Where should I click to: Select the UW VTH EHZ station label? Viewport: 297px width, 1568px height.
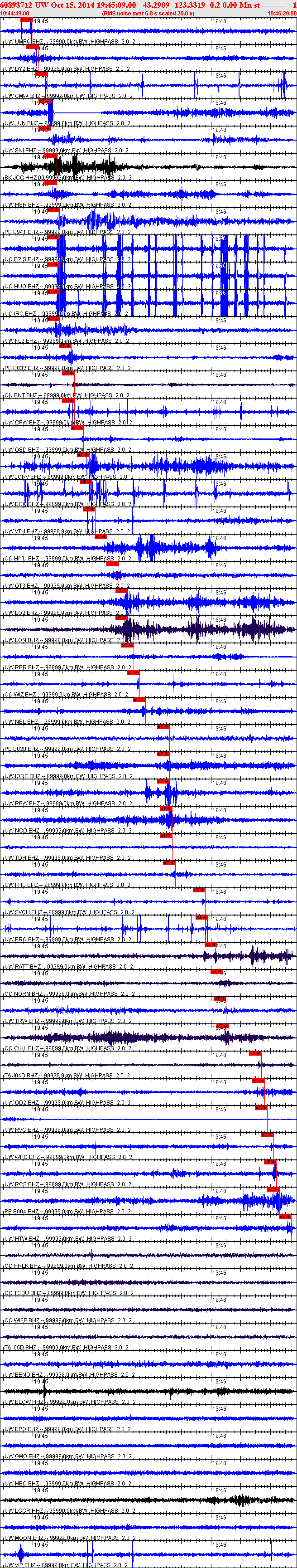67,531
